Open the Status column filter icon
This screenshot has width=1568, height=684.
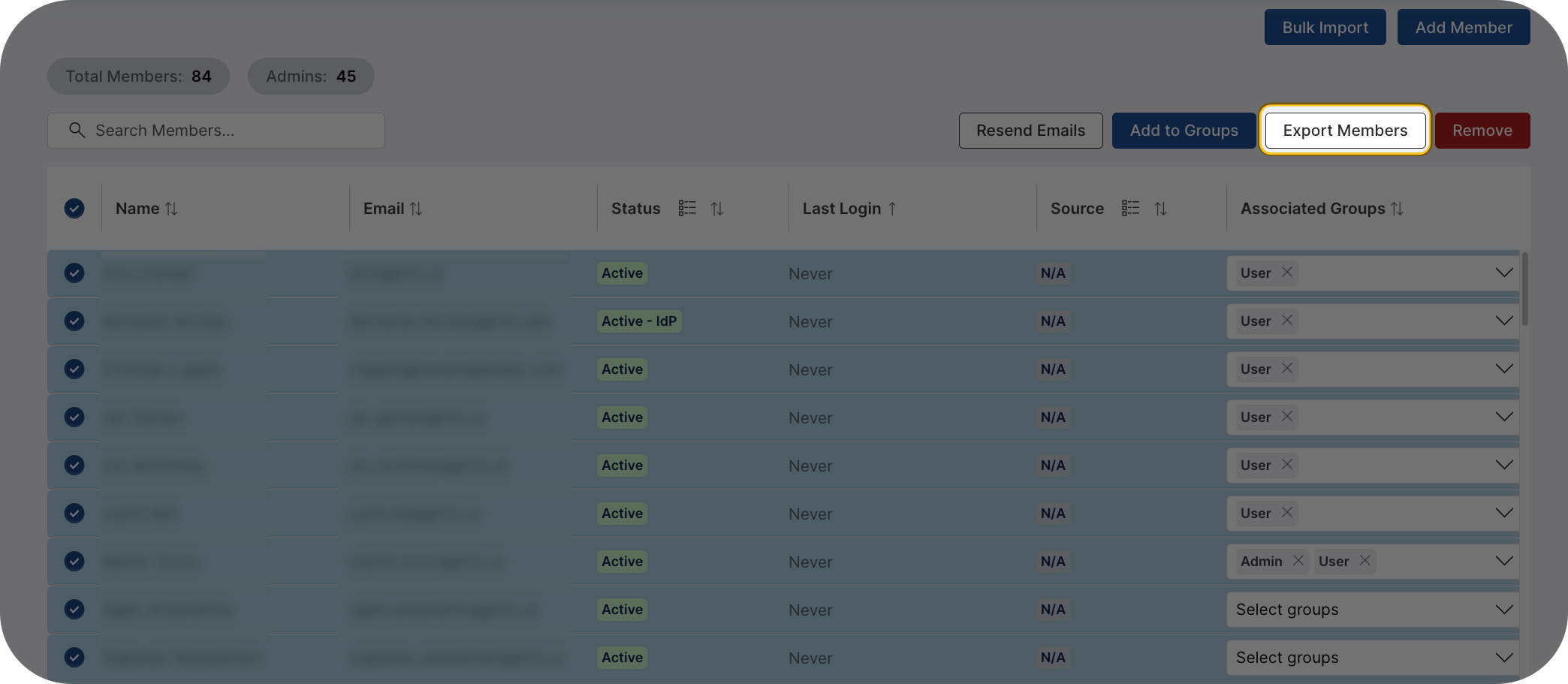pos(687,208)
